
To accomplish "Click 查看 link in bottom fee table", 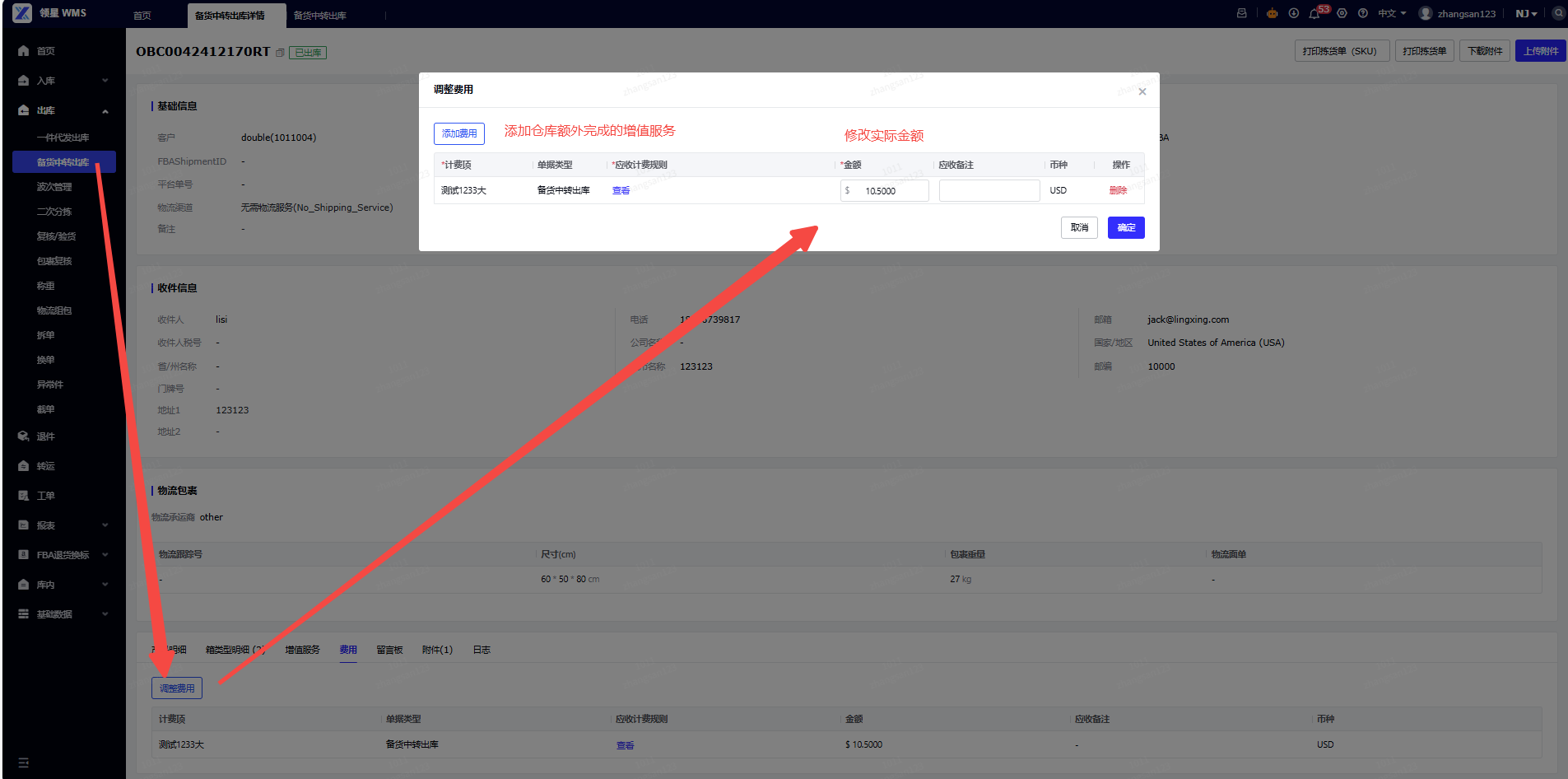I will 625,745.
